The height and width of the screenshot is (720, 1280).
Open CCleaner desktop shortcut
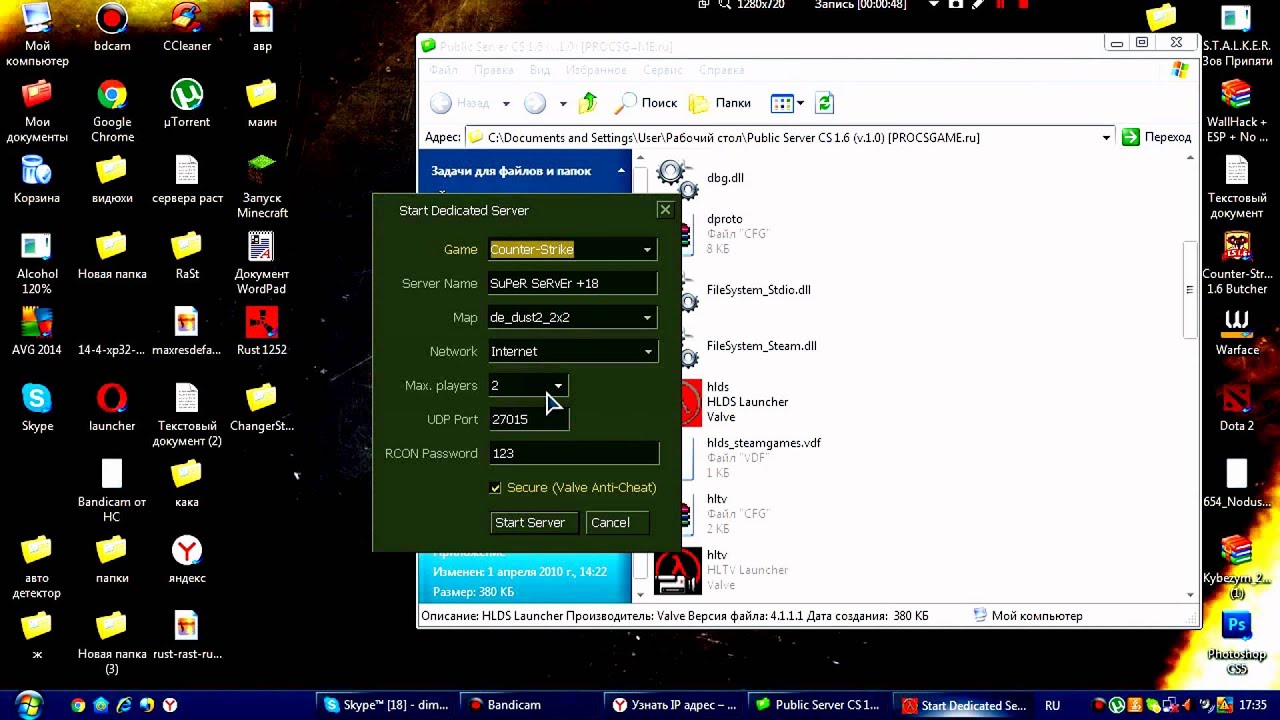(187, 28)
